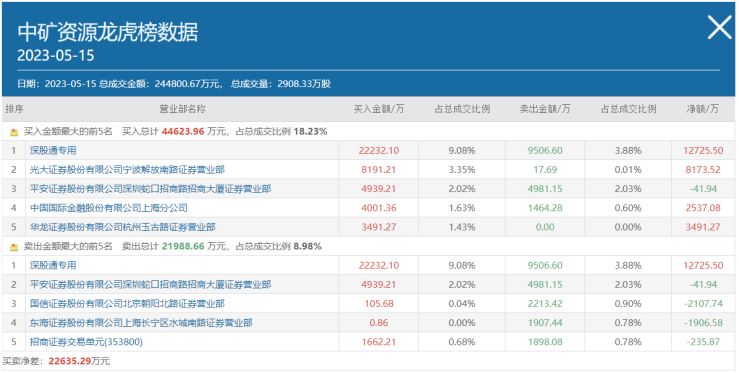The width and height of the screenshot is (739, 373).
Task: Open 平安证券深圳蛇口 link in the sell list
Action: pos(150,285)
